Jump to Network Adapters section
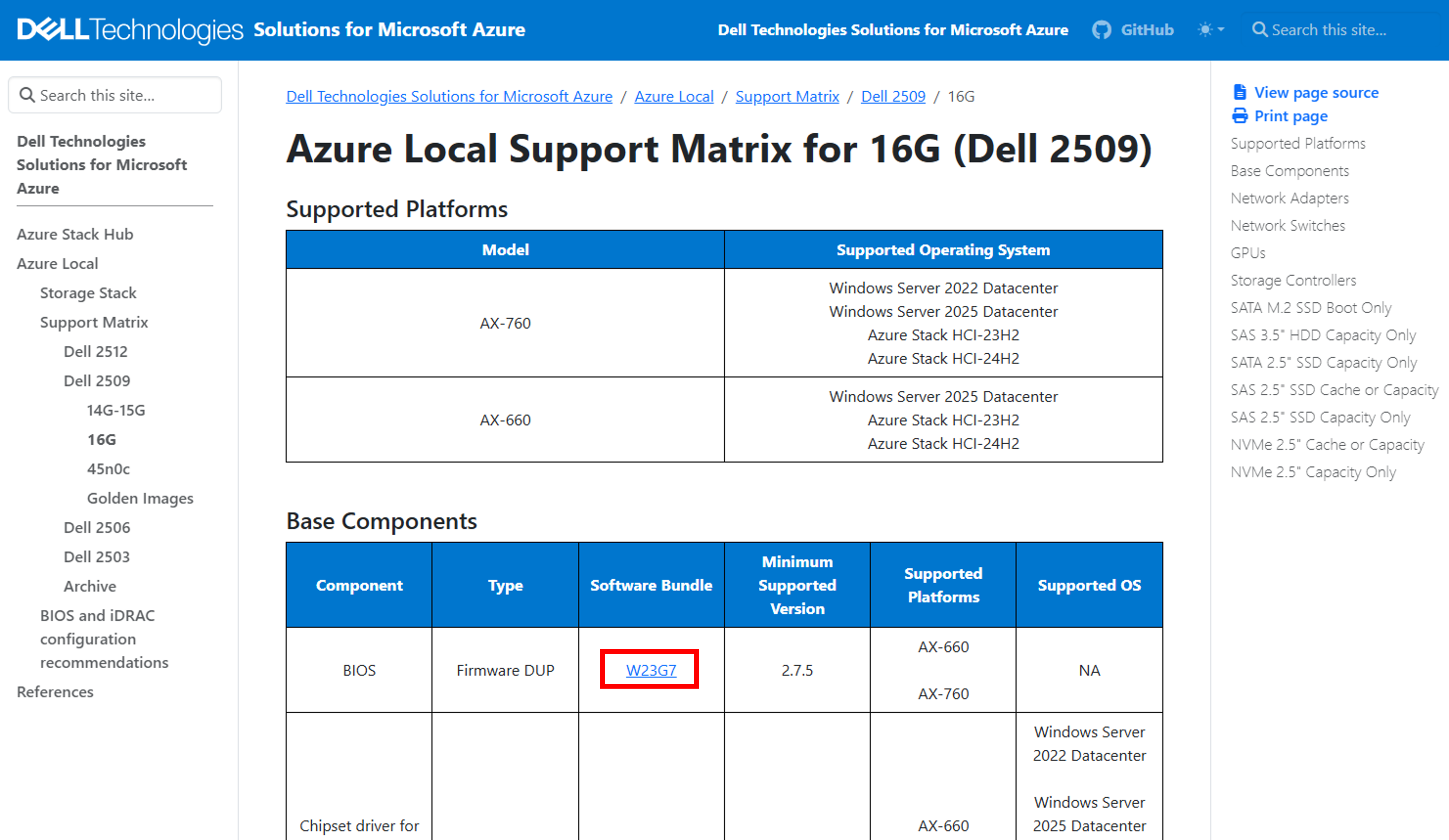 pyautogui.click(x=1289, y=198)
